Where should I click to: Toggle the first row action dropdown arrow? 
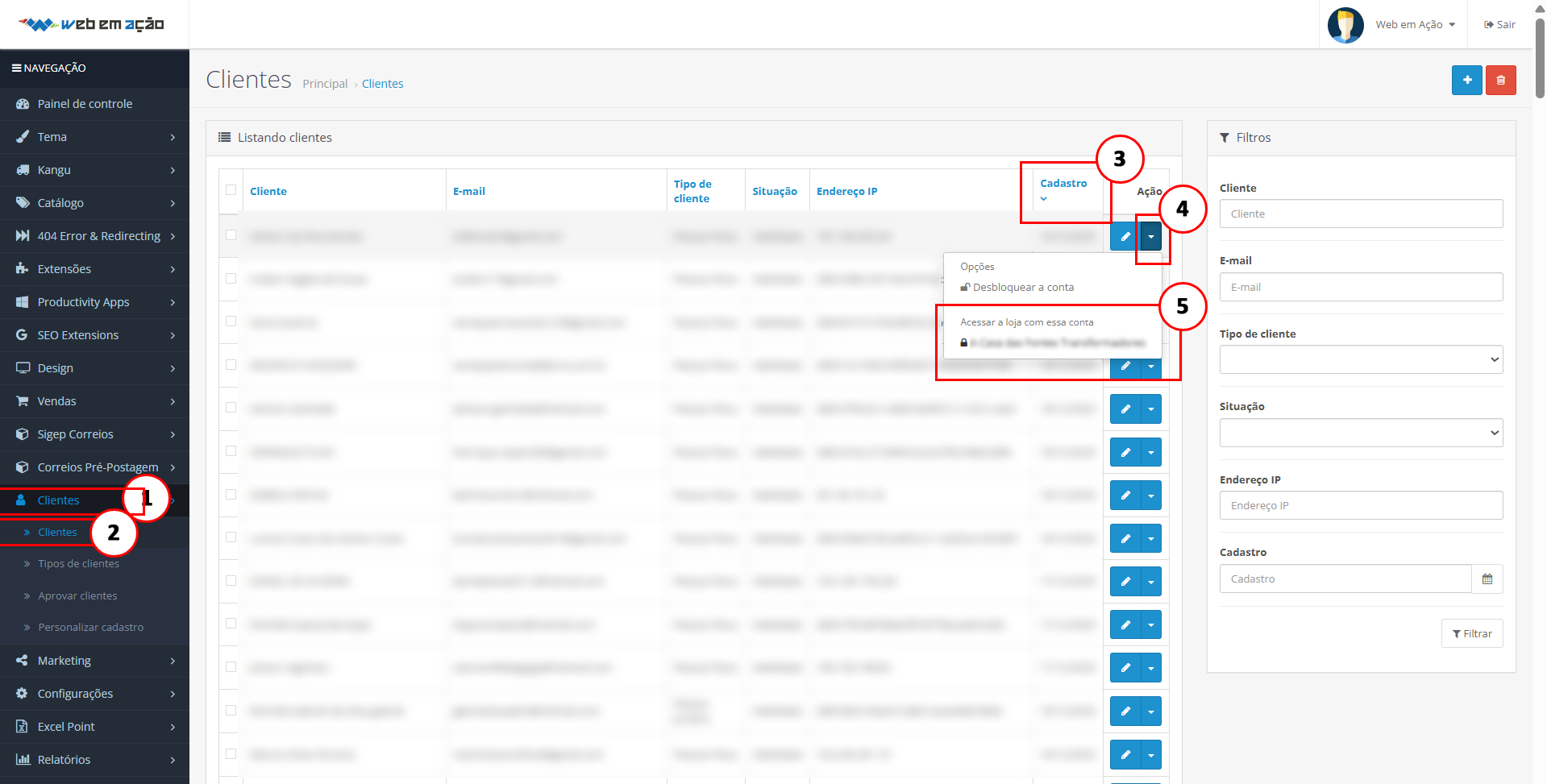click(1151, 236)
